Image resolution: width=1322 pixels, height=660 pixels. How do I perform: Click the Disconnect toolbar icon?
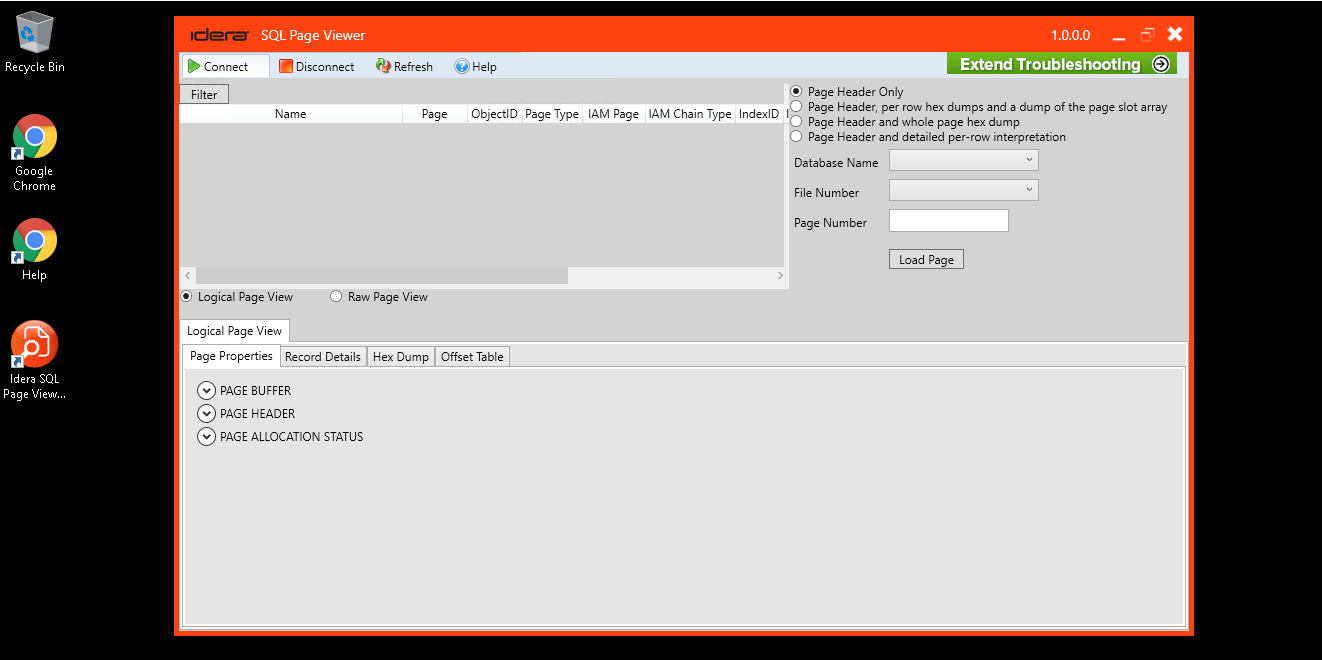tap(287, 66)
